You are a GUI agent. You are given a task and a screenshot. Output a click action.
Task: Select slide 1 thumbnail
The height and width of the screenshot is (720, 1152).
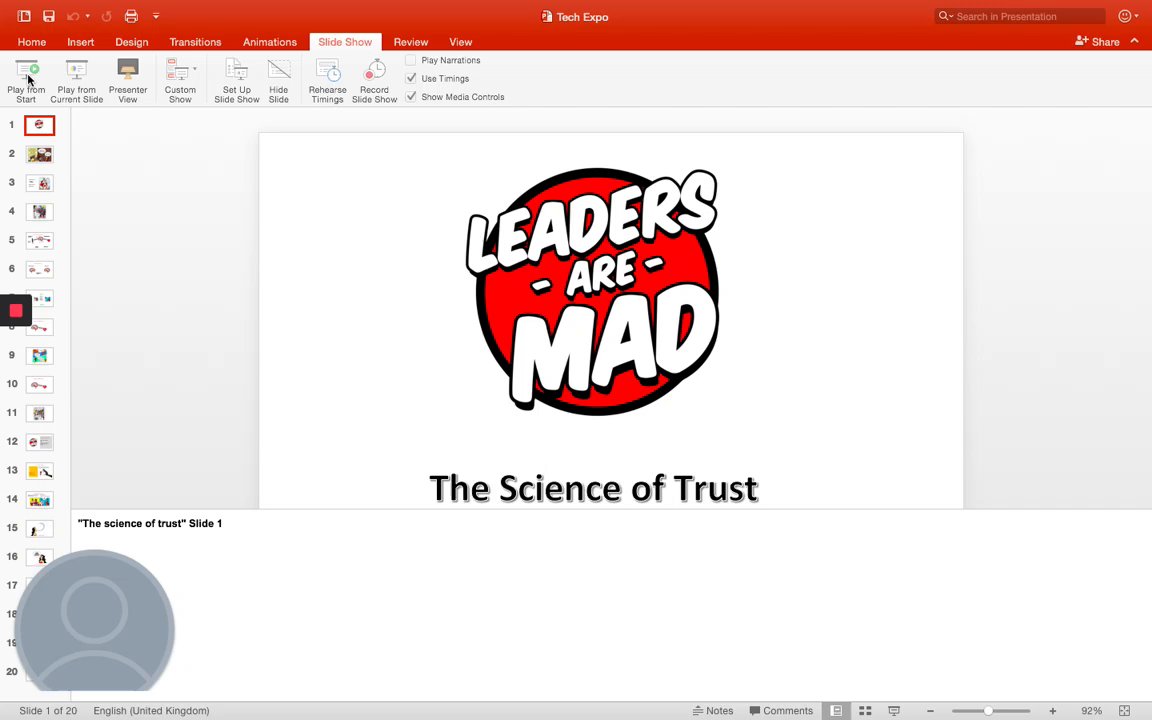tap(40, 126)
